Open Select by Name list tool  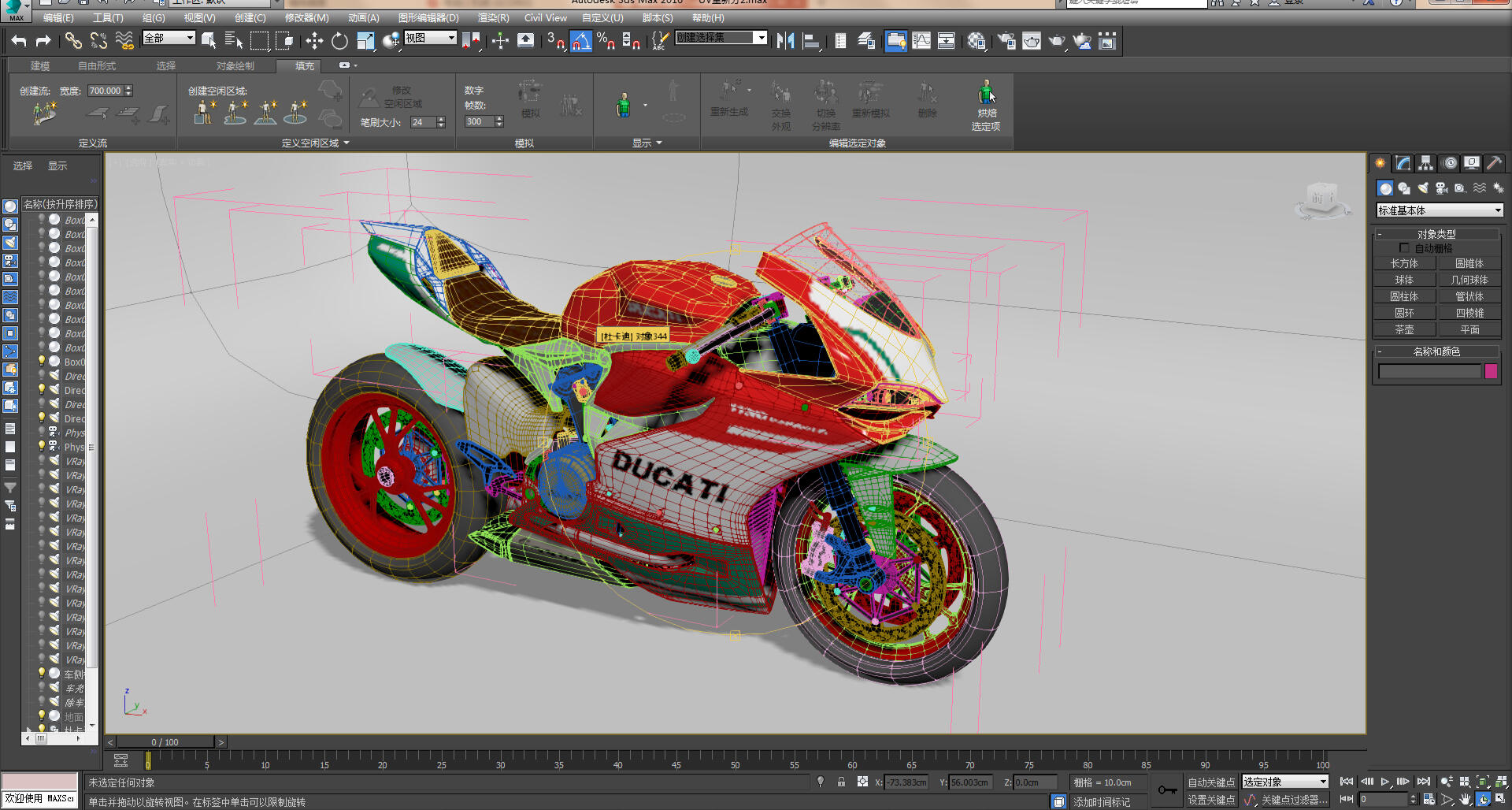click(234, 41)
